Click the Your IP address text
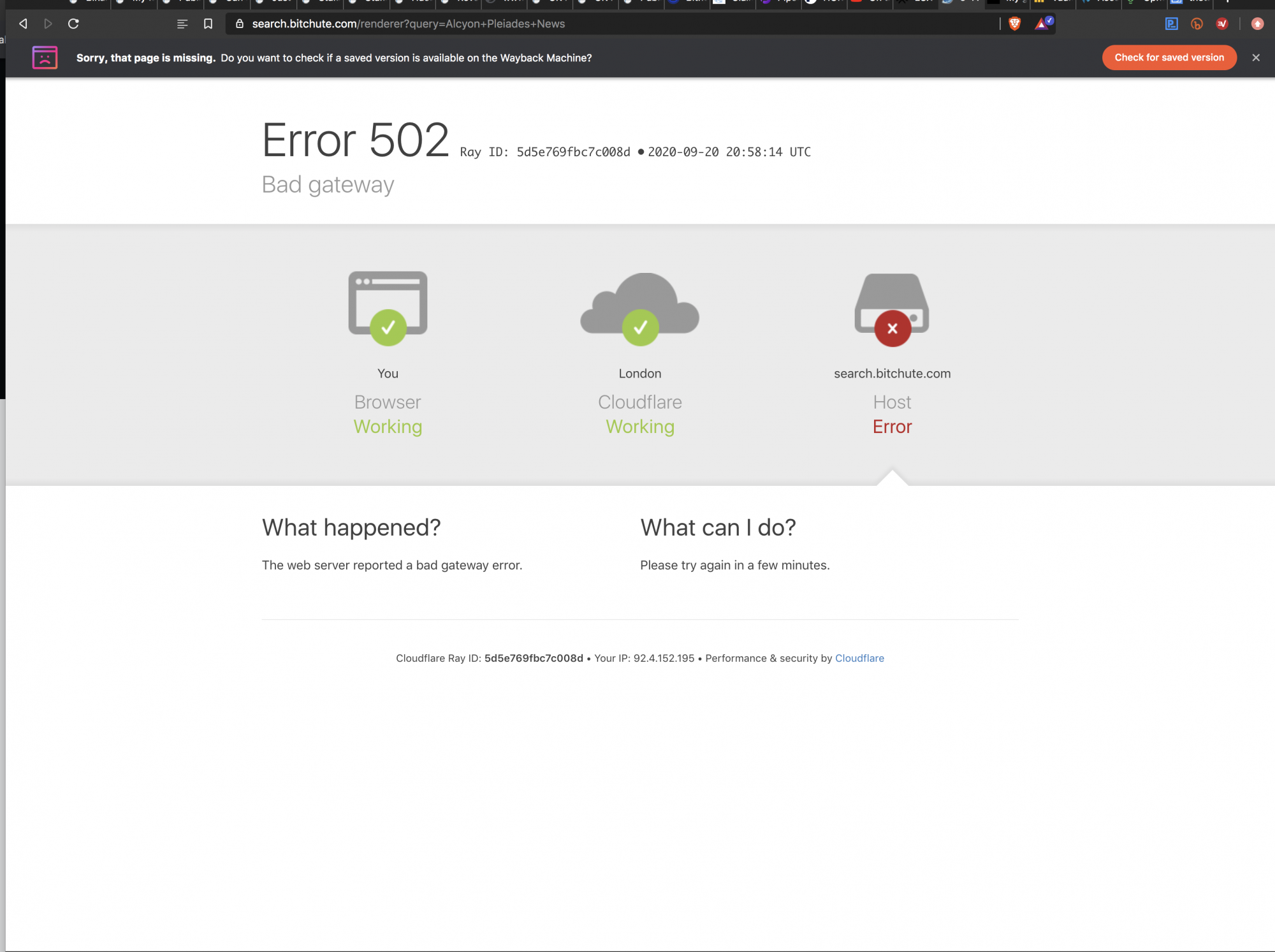The height and width of the screenshot is (952, 1275). pyautogui.click(x=645, y=658)
